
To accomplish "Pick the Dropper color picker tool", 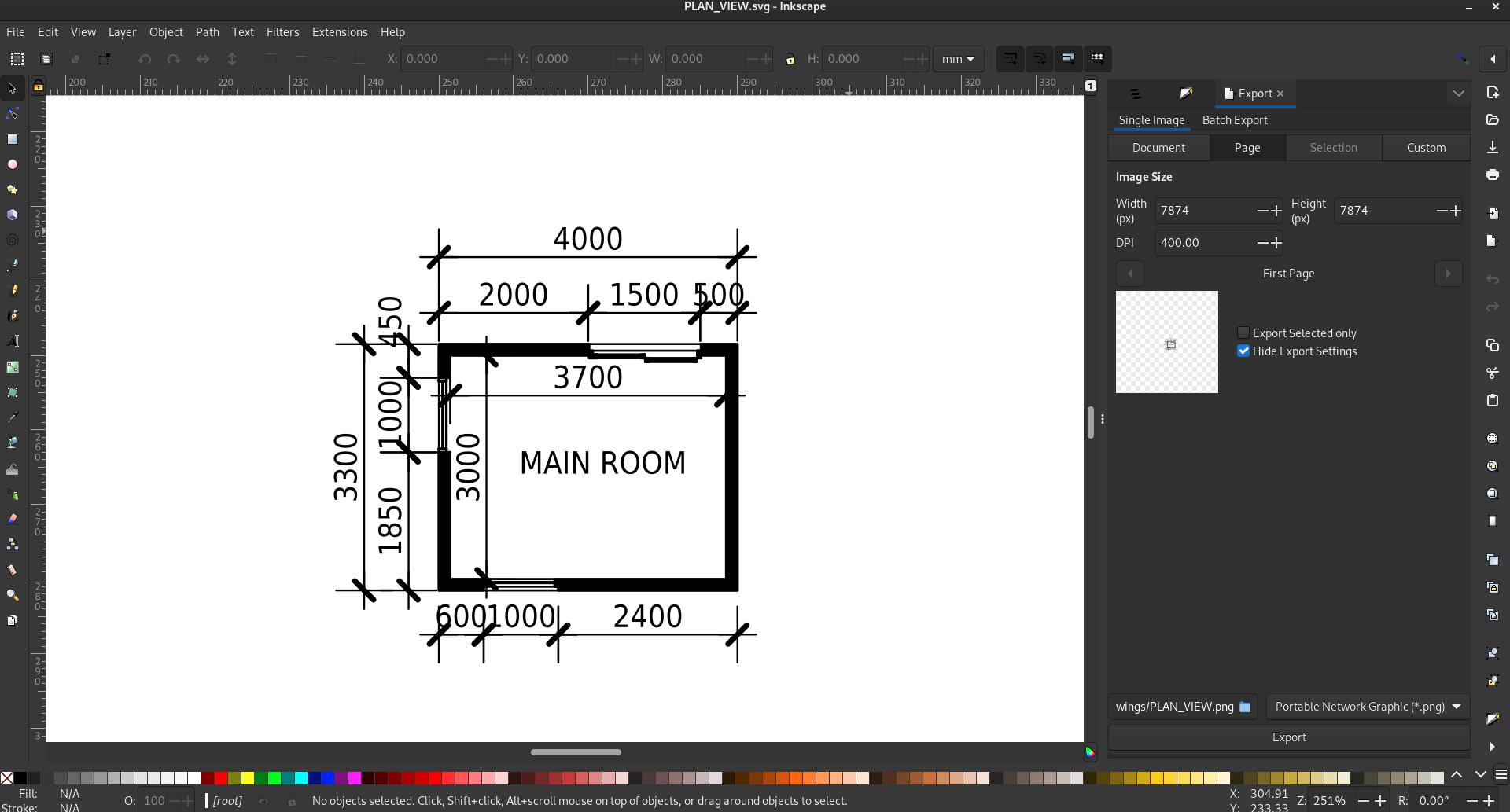I will coord(12,417).
